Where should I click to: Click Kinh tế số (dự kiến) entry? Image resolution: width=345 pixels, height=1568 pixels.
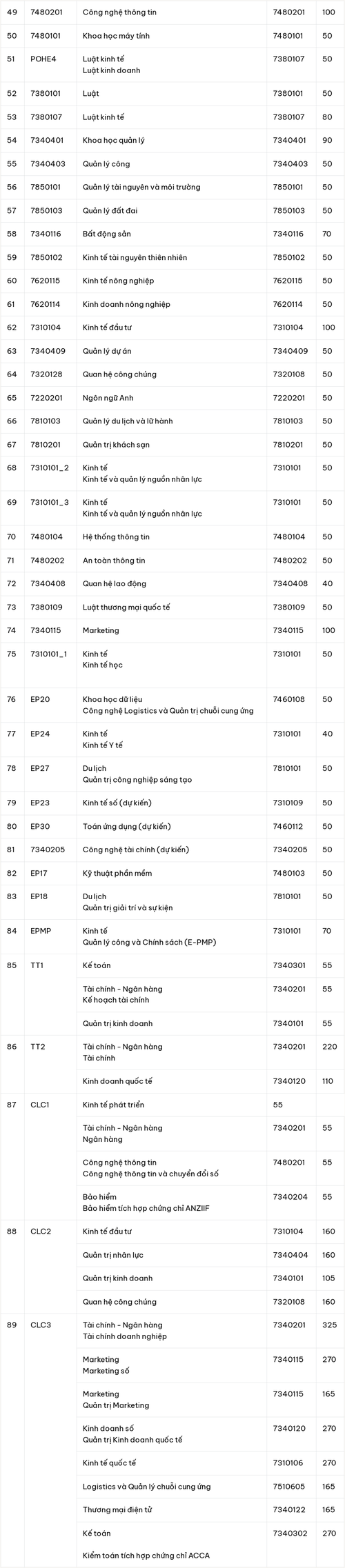click(117, 803)
